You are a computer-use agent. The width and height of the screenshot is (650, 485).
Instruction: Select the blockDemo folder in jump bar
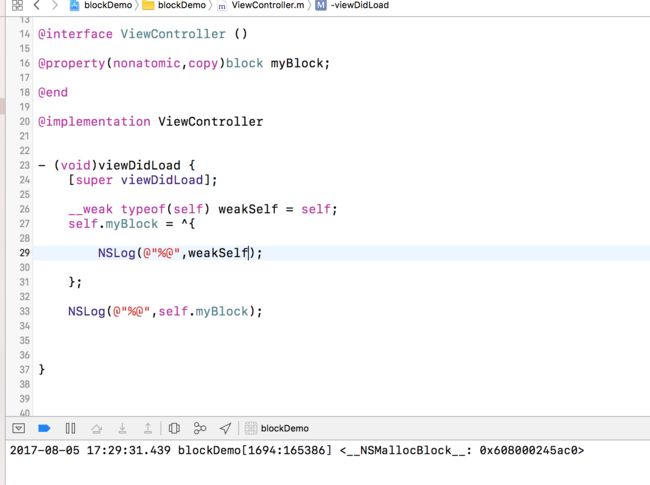(x=175, y=5)
